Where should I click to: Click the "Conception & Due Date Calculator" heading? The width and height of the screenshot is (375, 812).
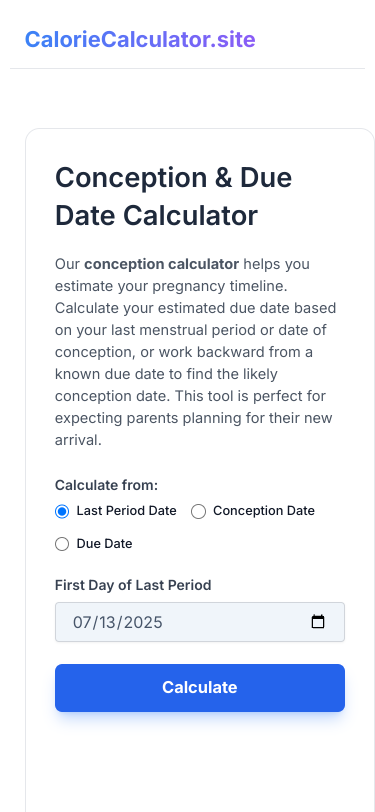pos(174,196)
